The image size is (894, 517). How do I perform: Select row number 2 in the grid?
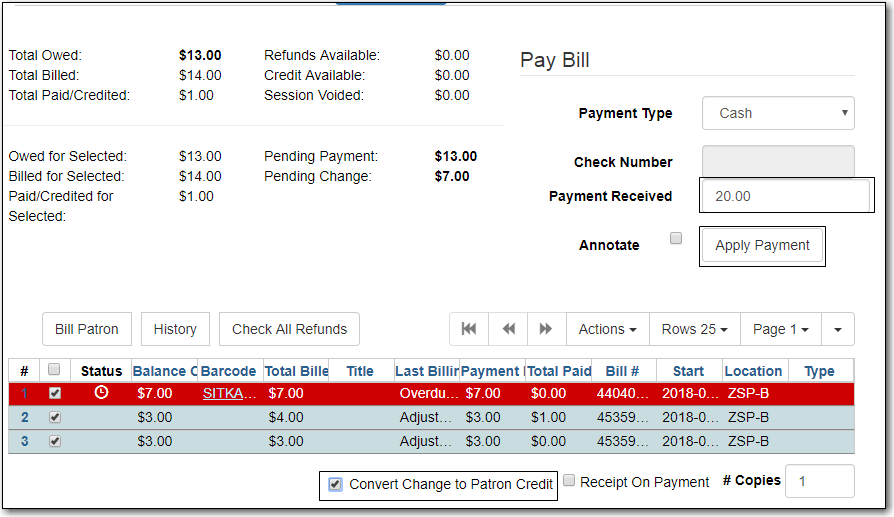click(25, 417)
